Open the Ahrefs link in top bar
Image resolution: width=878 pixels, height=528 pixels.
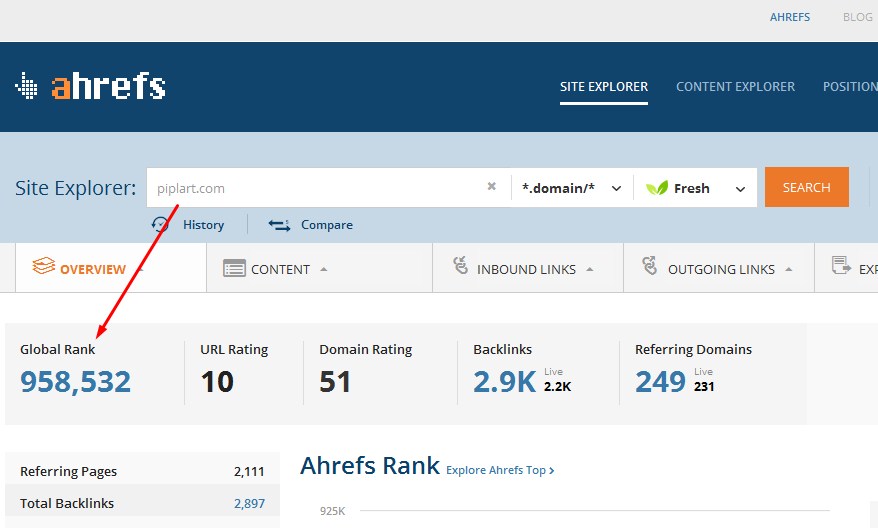pyautogui.click(x=790, y=17)
